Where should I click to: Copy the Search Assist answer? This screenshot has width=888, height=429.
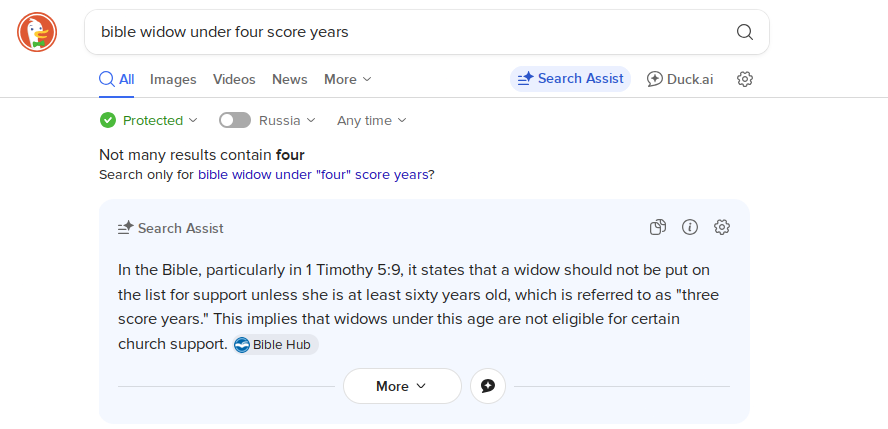pyautogui.click(x=658, y=227)
